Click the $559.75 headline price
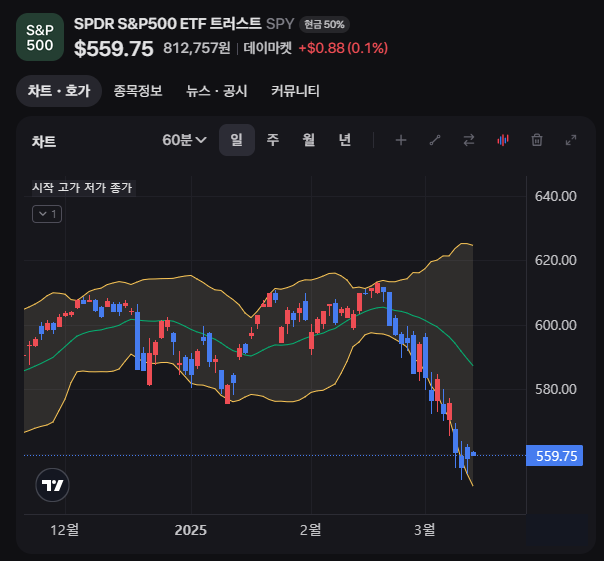Image resolution: width=604 pixels, height=561 pixels. pos(114,49)
